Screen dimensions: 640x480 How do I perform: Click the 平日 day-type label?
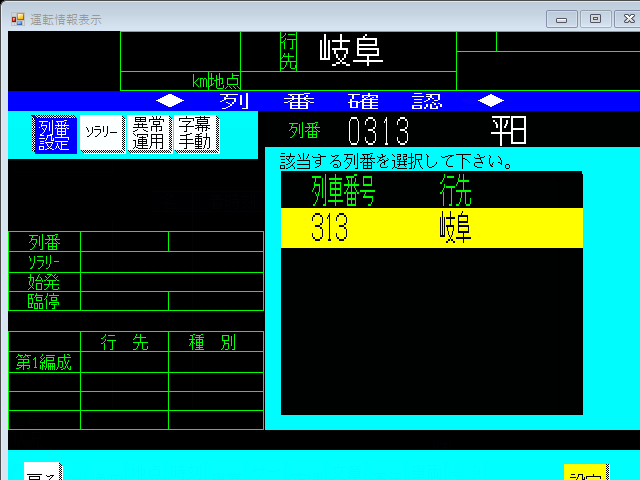coord(509,131)
